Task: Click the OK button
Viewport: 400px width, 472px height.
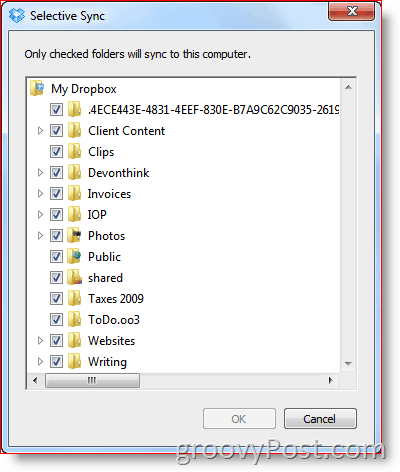Action: 239,419
